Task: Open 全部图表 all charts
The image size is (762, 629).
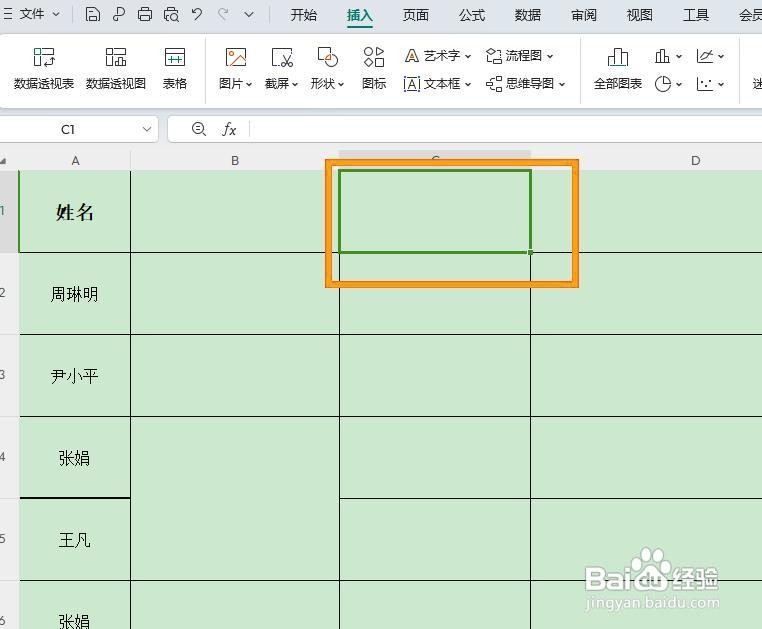Action: pos(618,69)
